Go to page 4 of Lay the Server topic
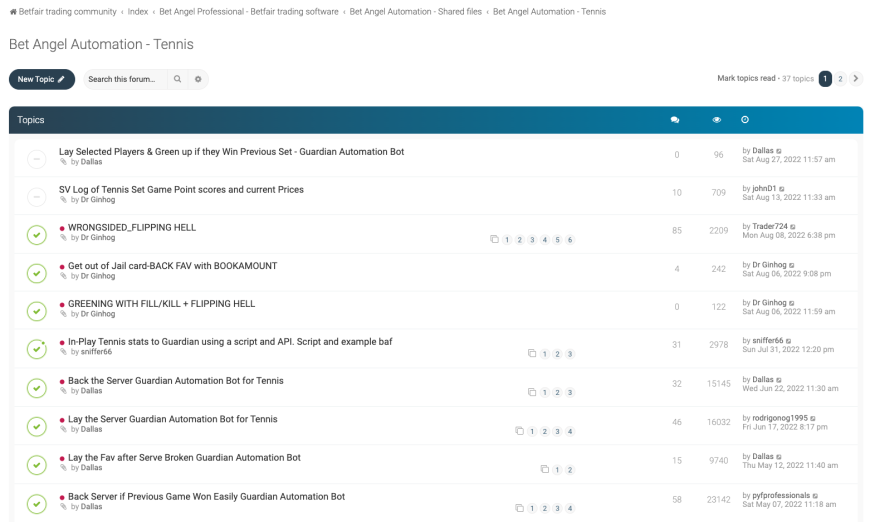 pyautogui.click(x=570, y=431)
